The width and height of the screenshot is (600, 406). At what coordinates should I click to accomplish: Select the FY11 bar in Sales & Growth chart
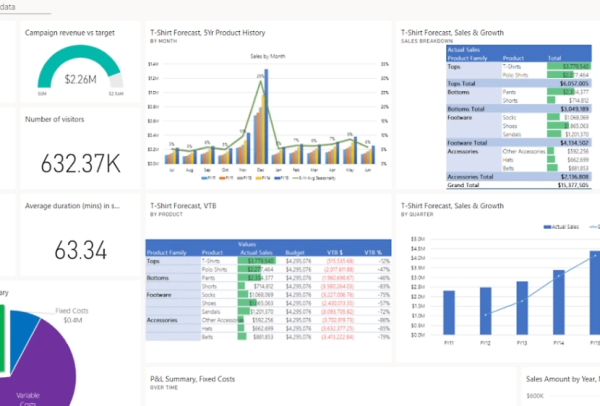[x=449, y=313]
